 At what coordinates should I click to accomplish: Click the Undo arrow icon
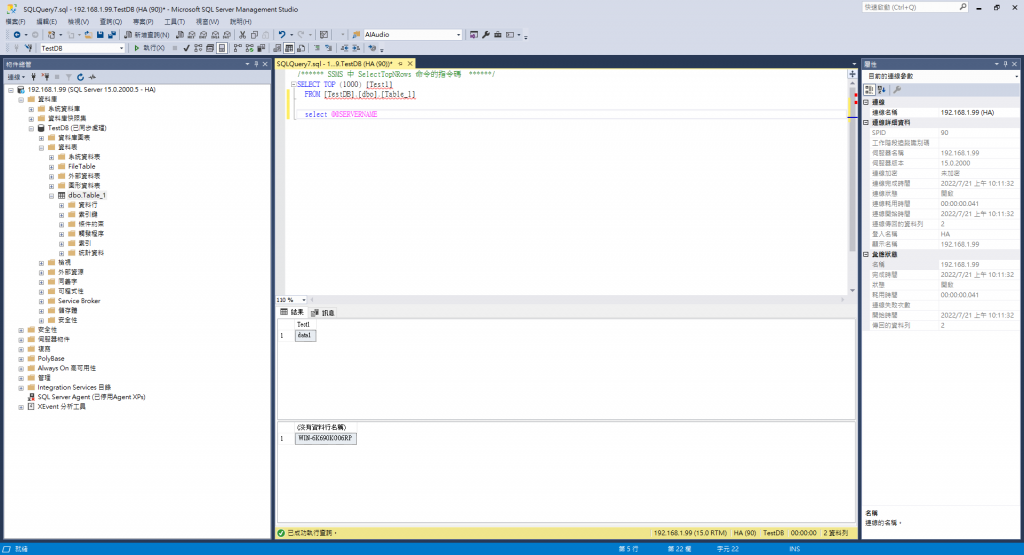tap(281, 35)
